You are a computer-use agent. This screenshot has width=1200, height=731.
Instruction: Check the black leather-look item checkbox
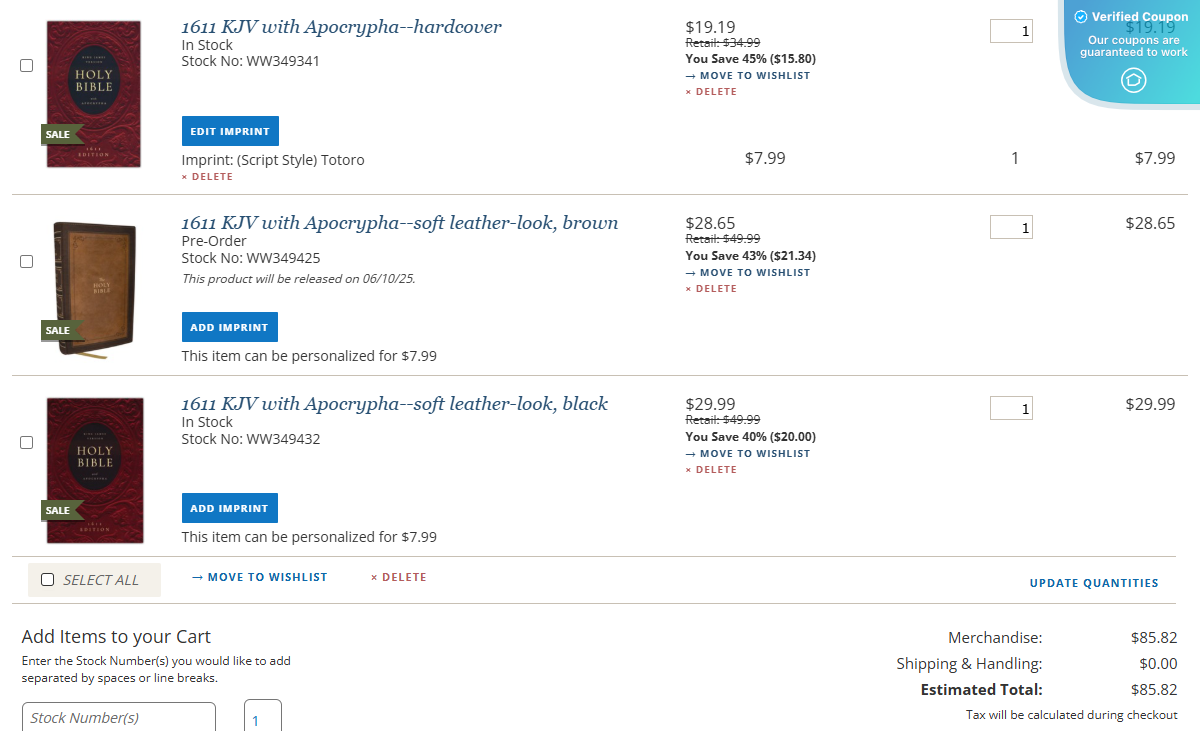(27, 442)
